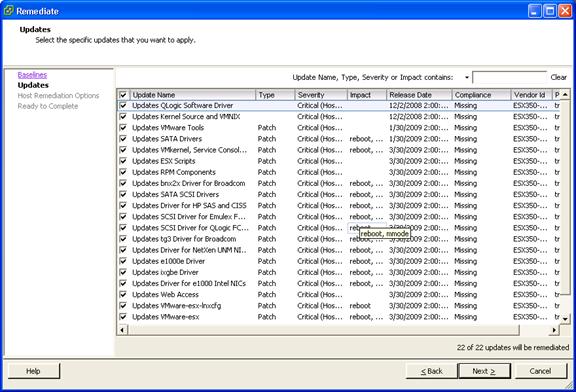Click Release Date 1/30/2009 of VMware Tools row

418,127
